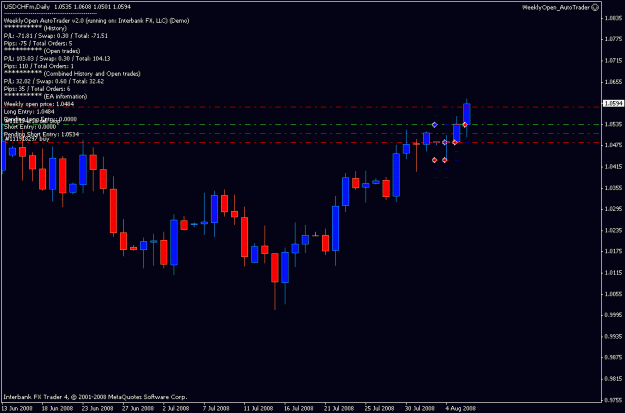Click the (Combined History and Open trades) heading

click(92, 74)
